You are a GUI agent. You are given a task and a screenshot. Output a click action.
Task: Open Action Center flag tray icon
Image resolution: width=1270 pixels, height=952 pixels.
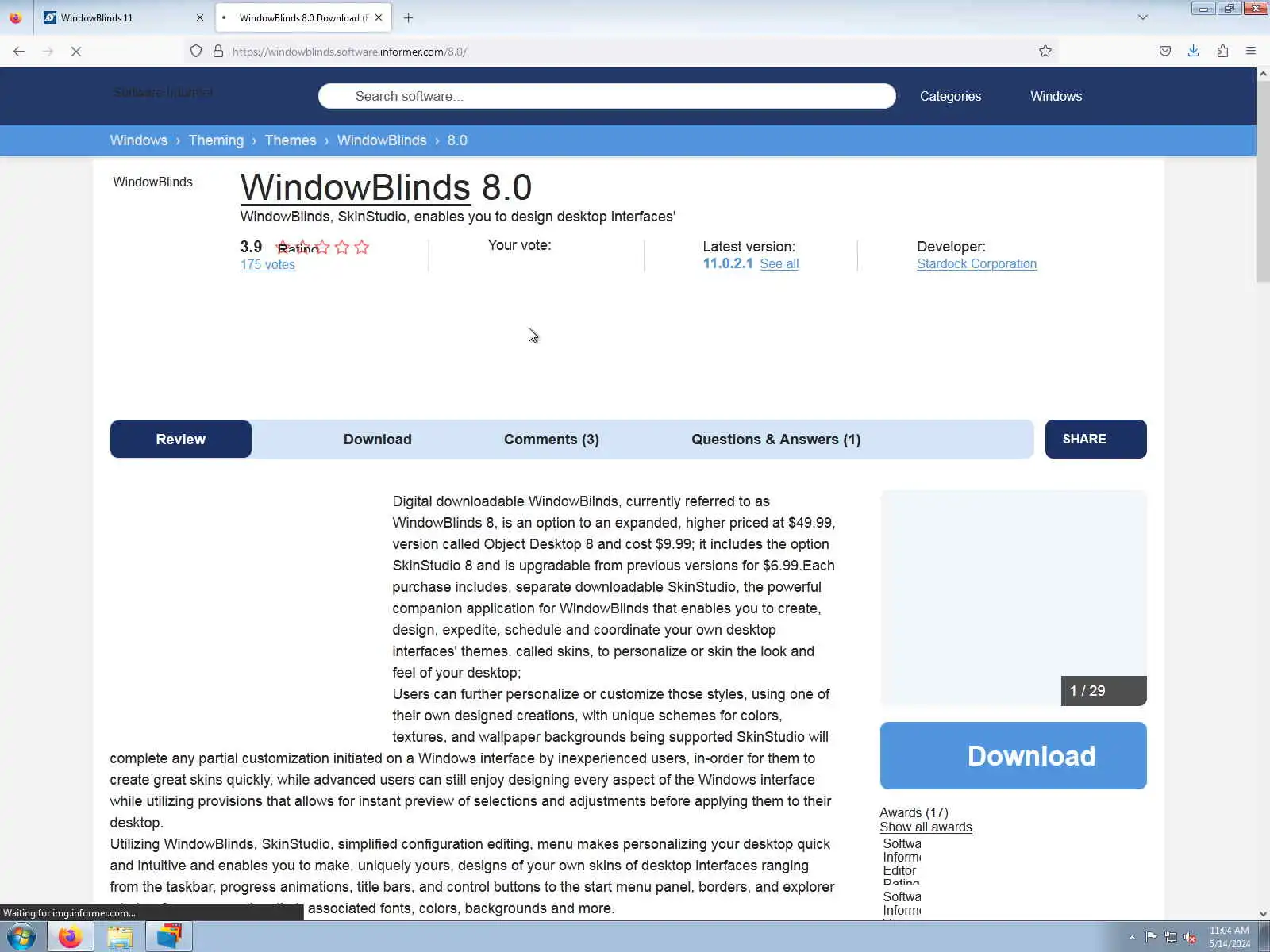tap(1151, 938)
